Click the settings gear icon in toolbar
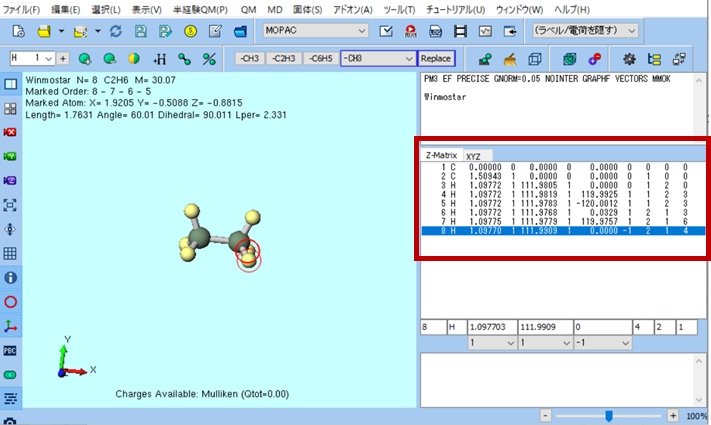 [630, 59]
